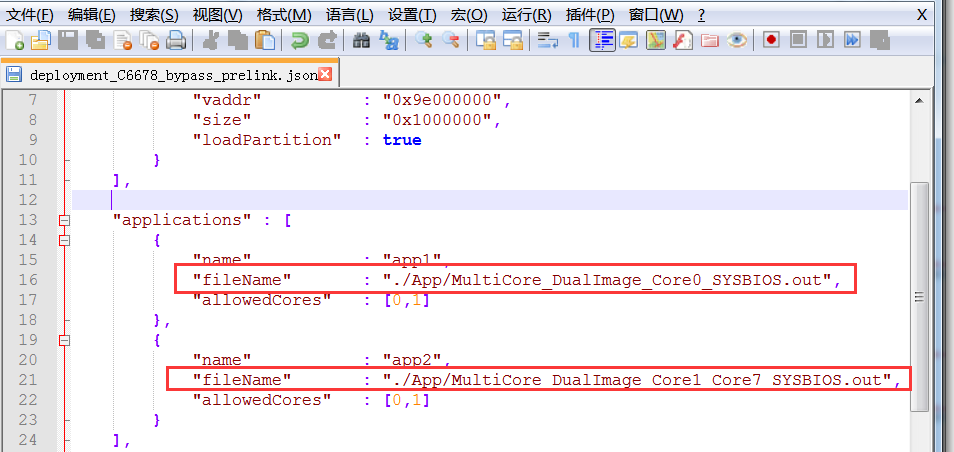Toggle synchronized vertical scrolling icon
Viewport: 954px width, 452px height.
tap(486, 41)
